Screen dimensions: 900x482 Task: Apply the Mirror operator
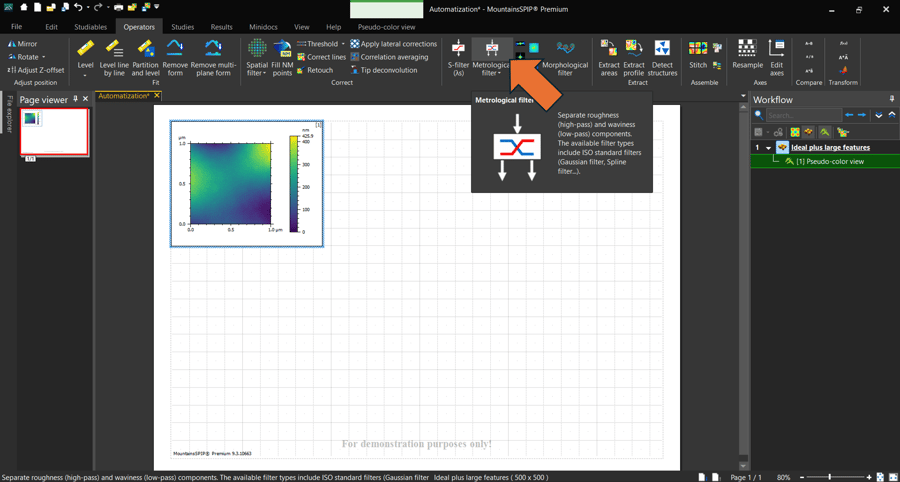tap(23, 44)
